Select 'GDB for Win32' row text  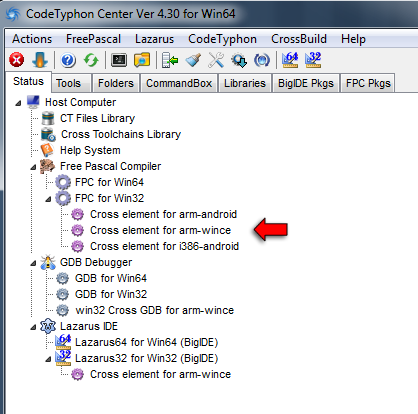pos(111,294)
